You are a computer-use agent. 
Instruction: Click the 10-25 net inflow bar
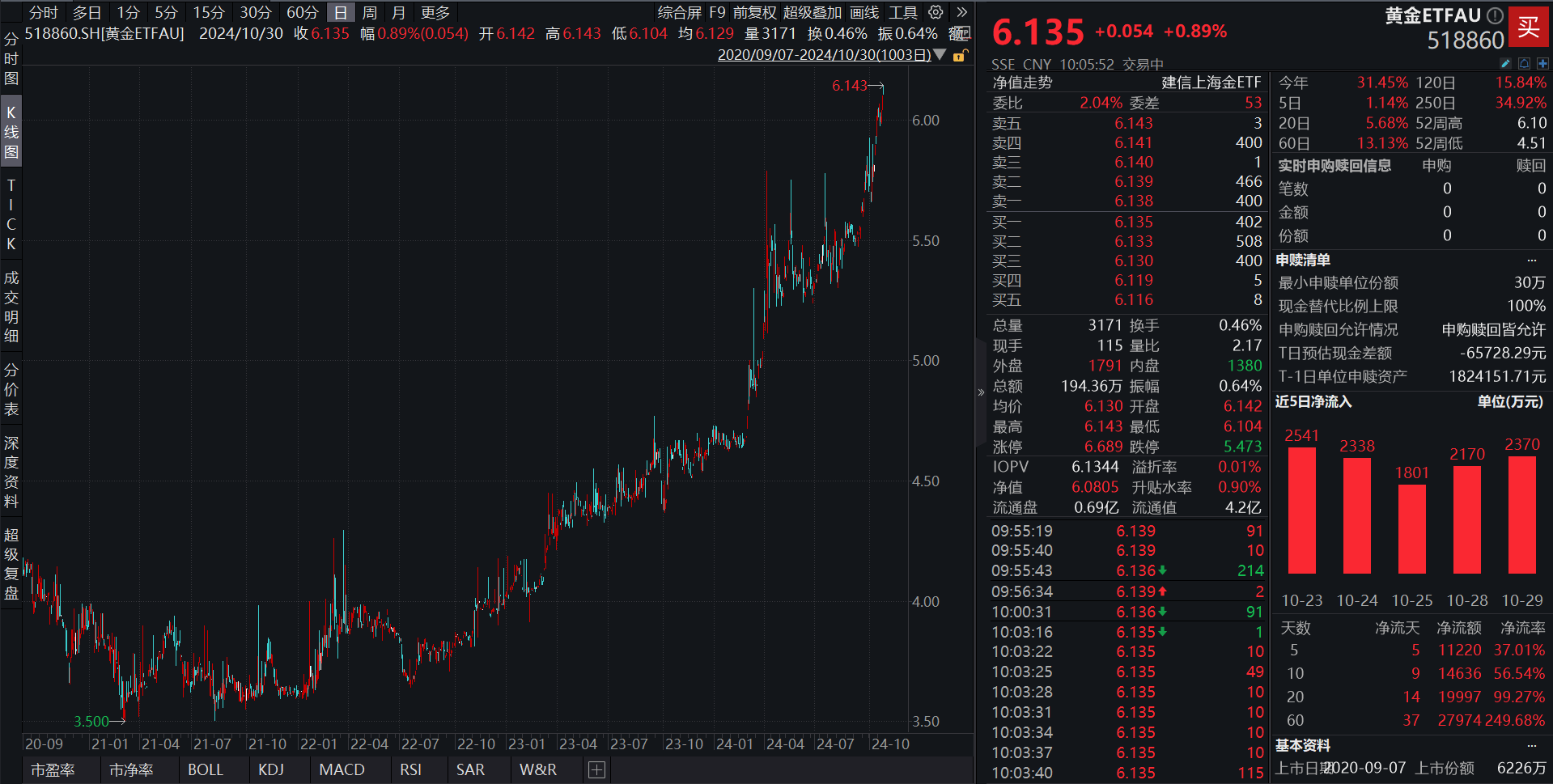(x=1412, y=528)
